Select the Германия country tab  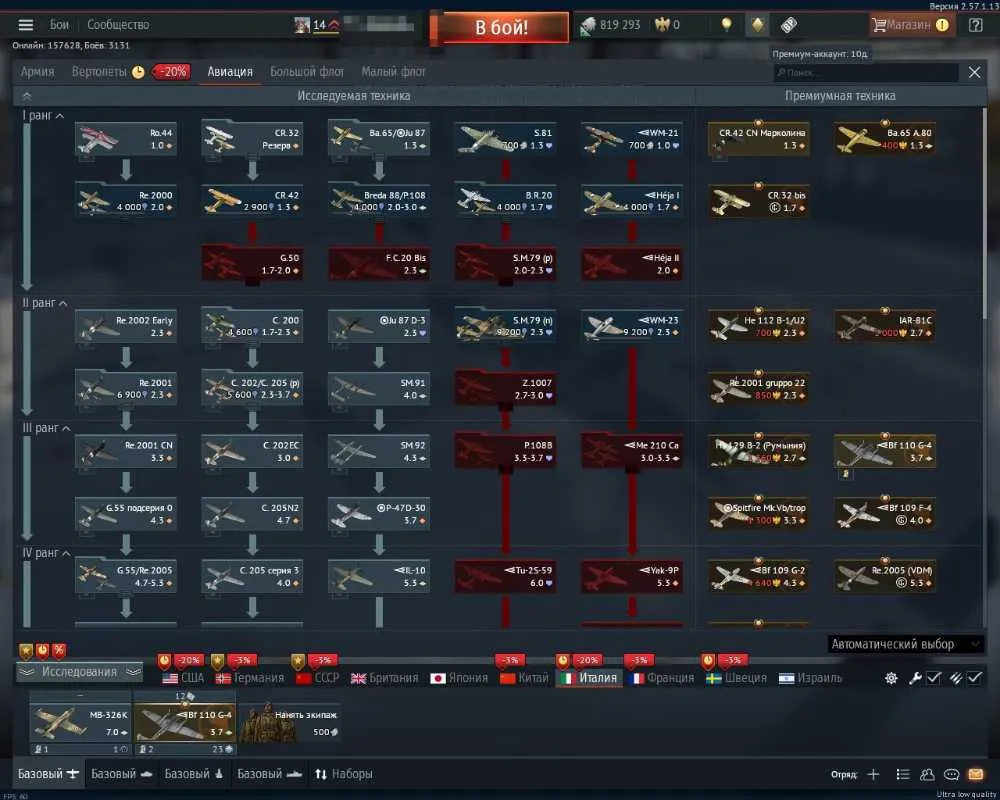(x=250, y=678)
